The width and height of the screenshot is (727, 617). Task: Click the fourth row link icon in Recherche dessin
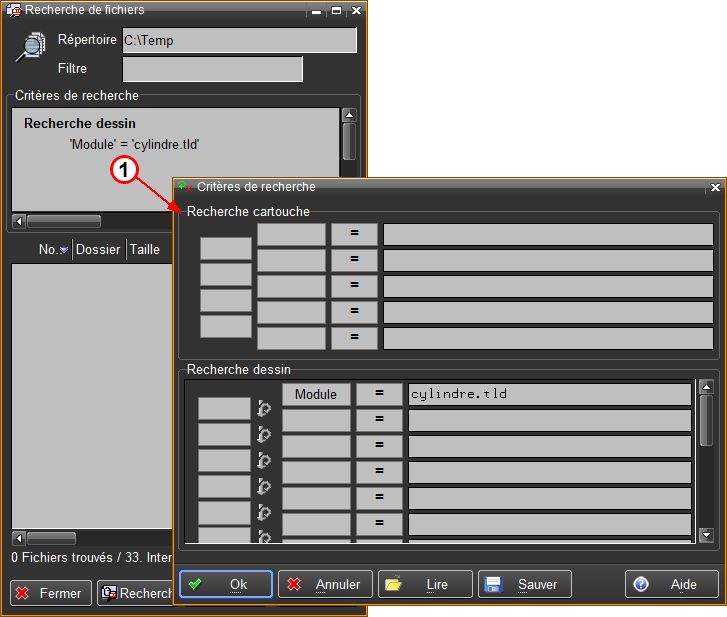265,486
